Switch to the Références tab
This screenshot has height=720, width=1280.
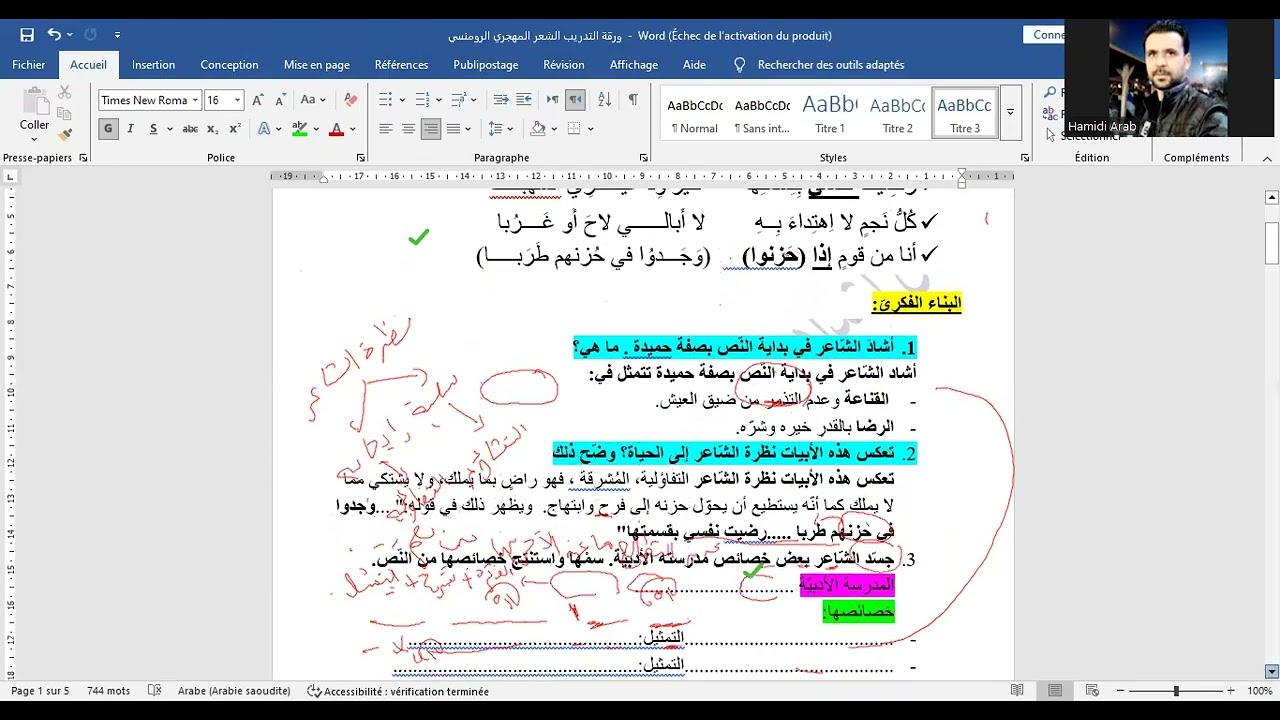coord(401,65)
